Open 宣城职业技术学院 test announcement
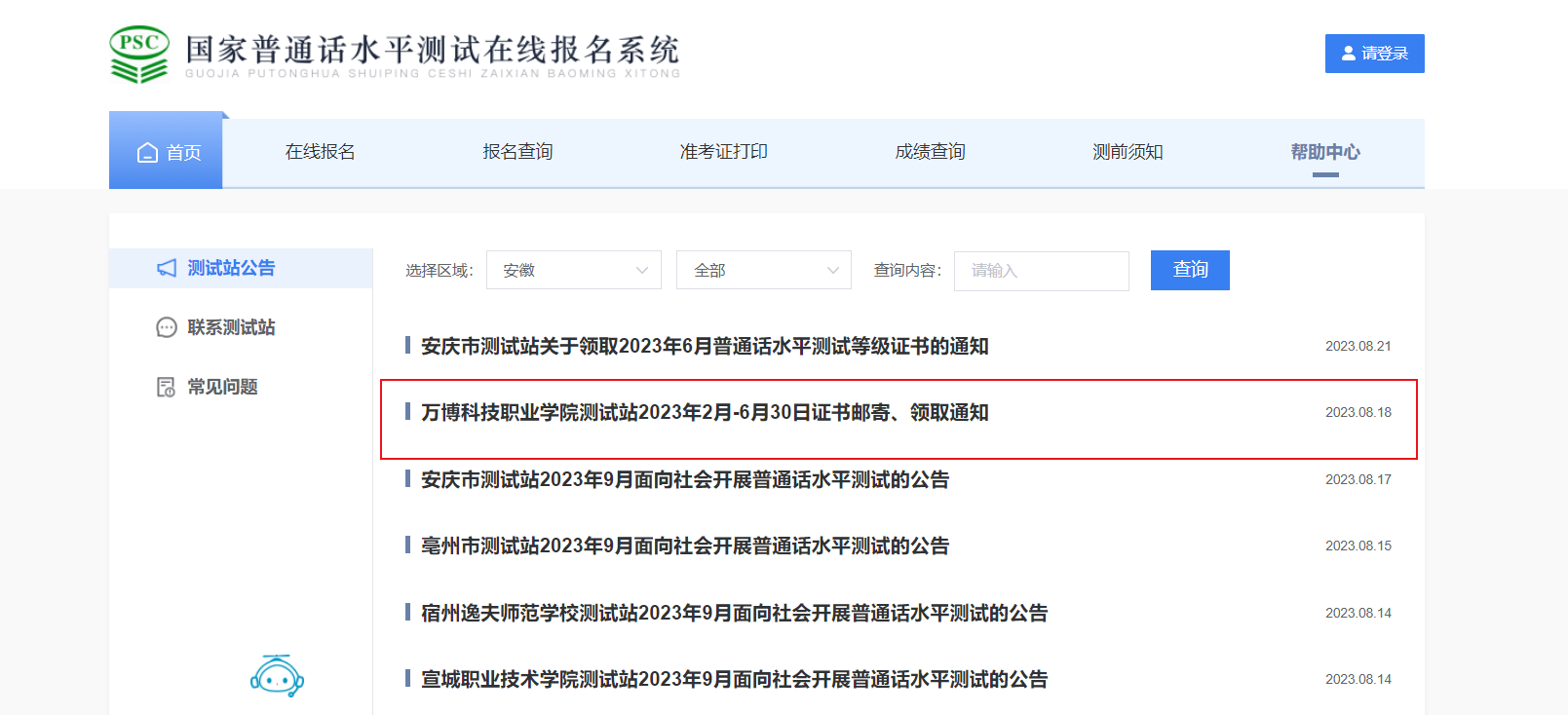1568x715 pixels. (x=735, y=680)
